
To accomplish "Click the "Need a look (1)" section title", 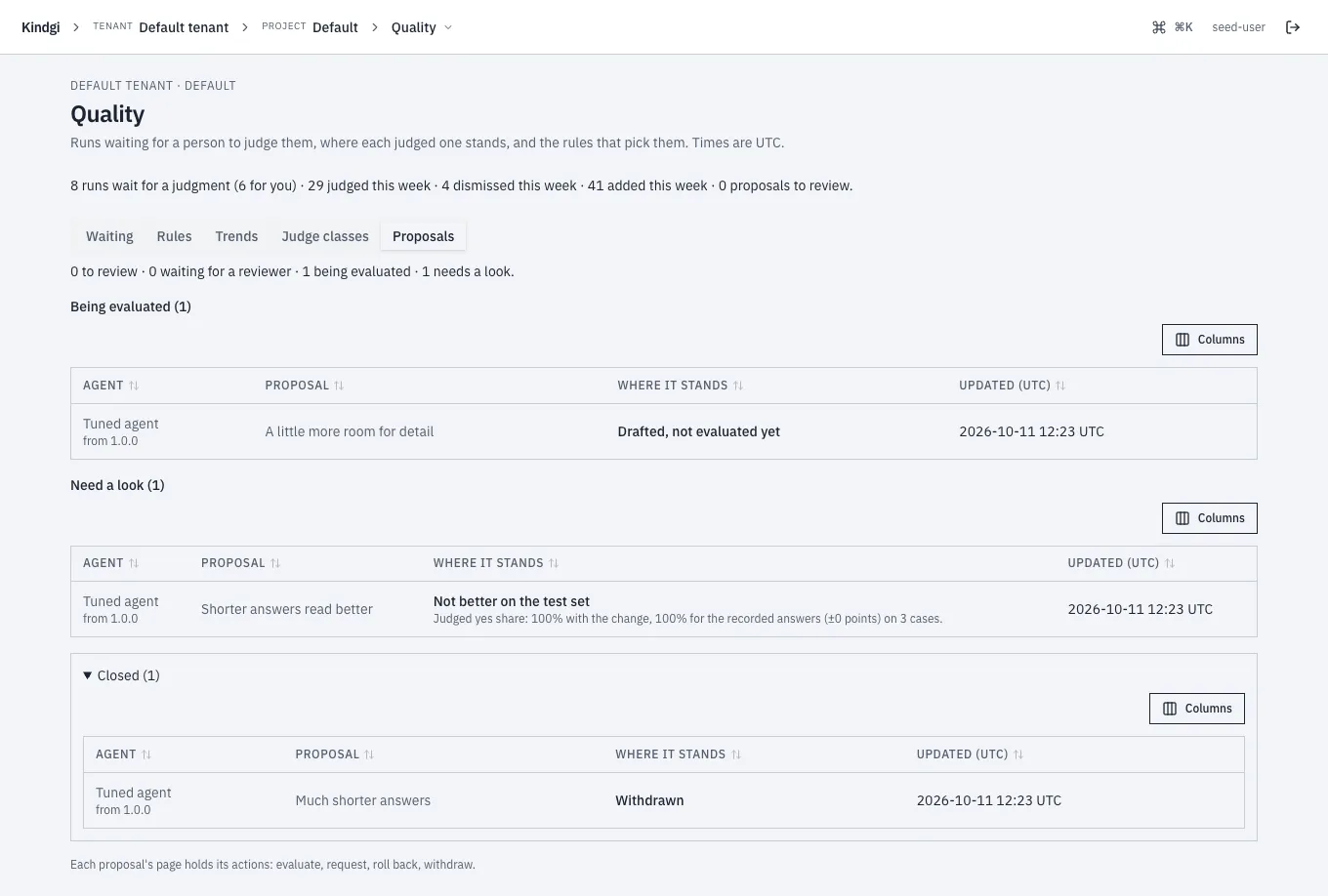I will pos(117,485).
